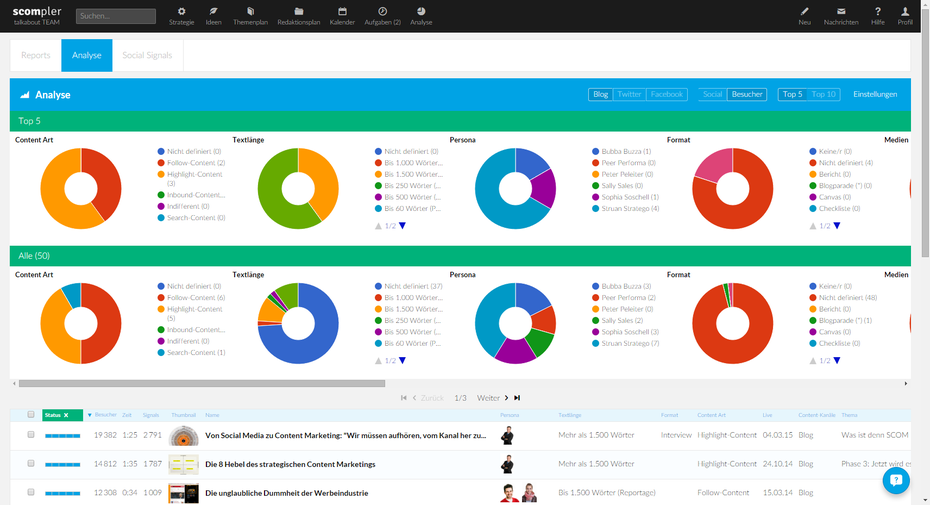
Task: Show next Format legend page in Alle section
Action: tap(837, 361)
